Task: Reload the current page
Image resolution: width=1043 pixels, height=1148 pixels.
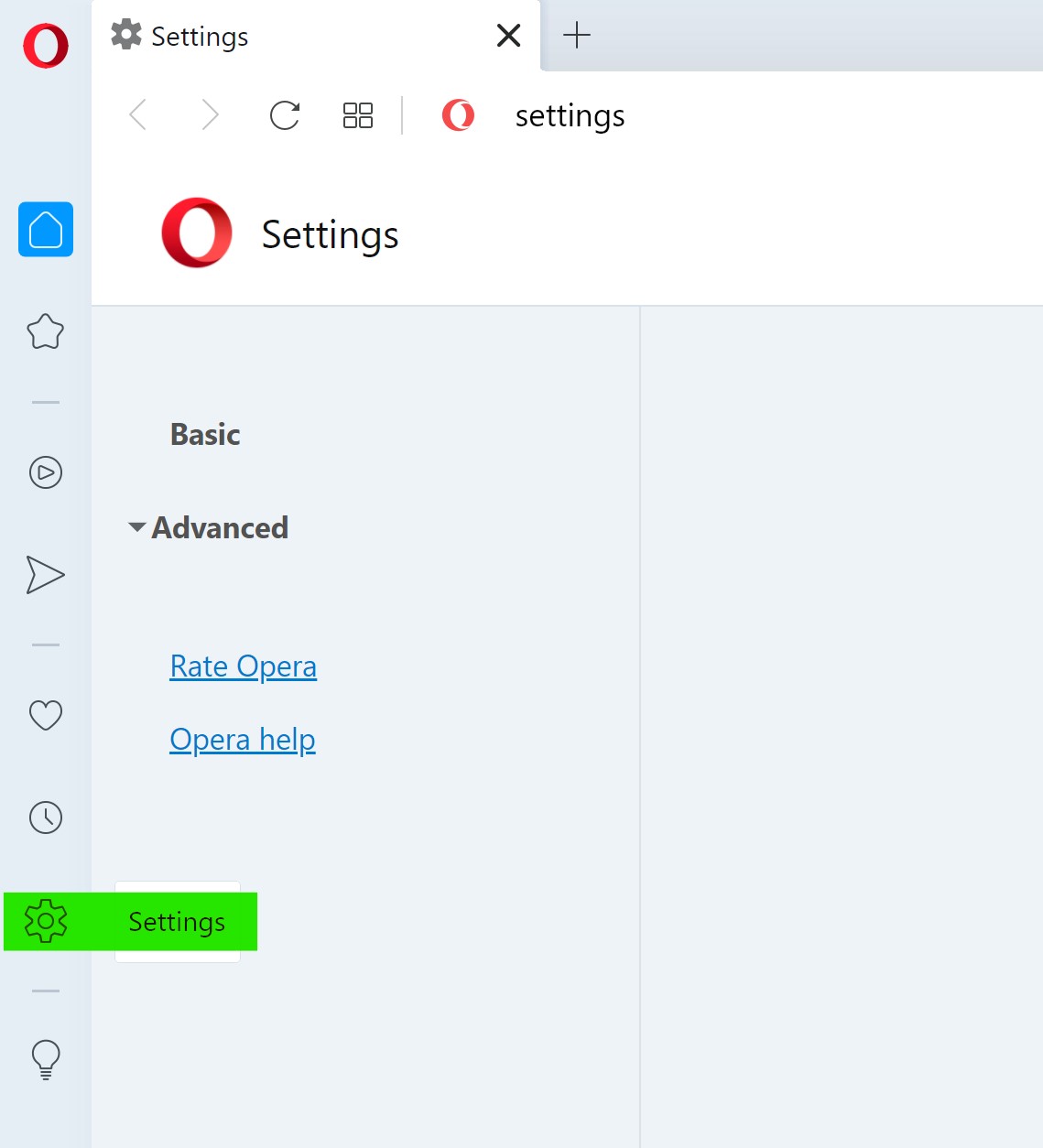Action: (285, 115)
